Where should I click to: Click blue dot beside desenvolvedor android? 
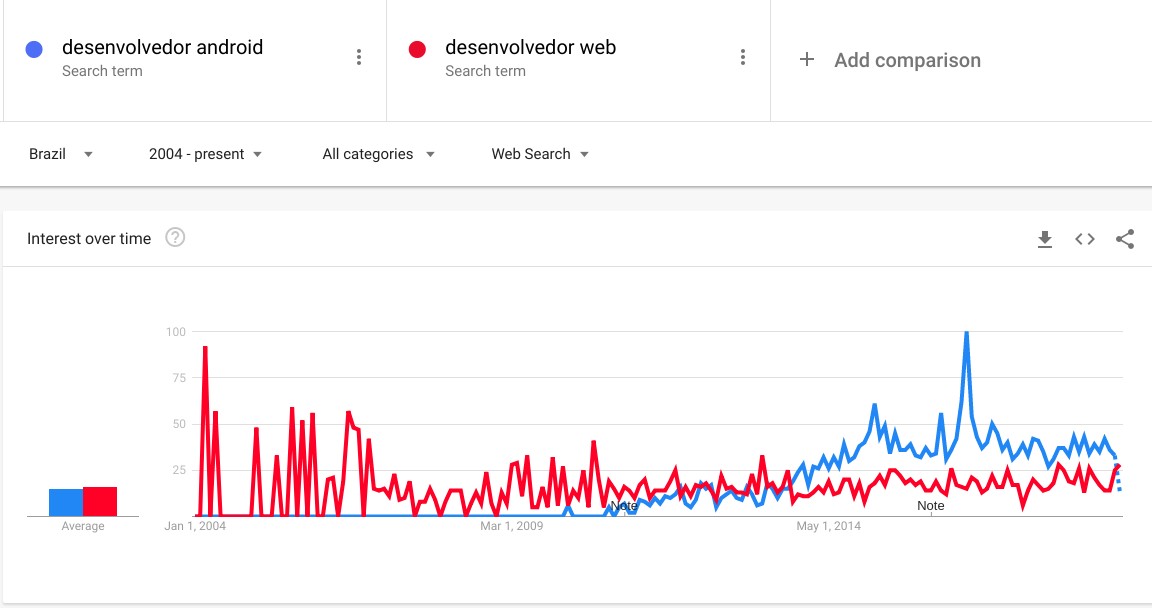pos(34,49)
